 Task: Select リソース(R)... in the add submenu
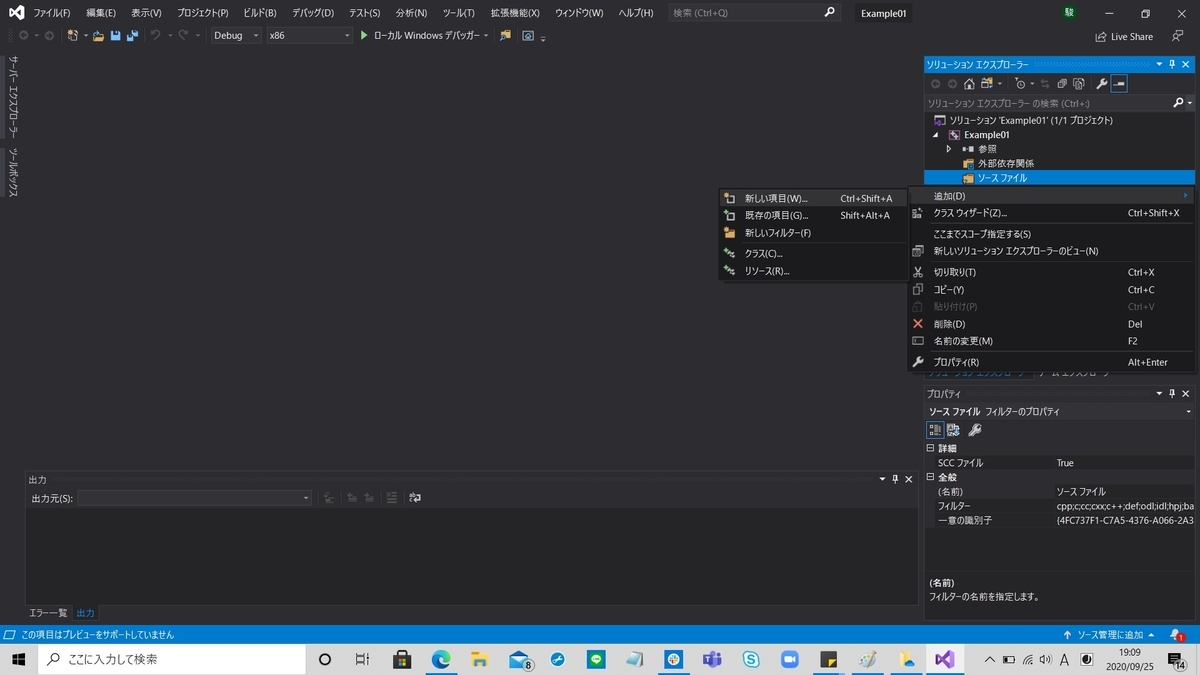(813, 271)
